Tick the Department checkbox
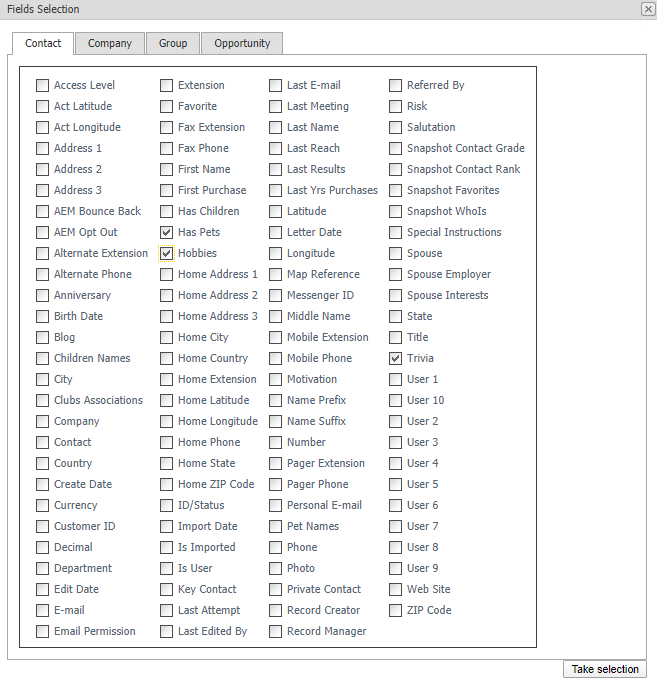The height and width of the screenshot is (685, 657). pyautogui.click(x=42, y=568)
